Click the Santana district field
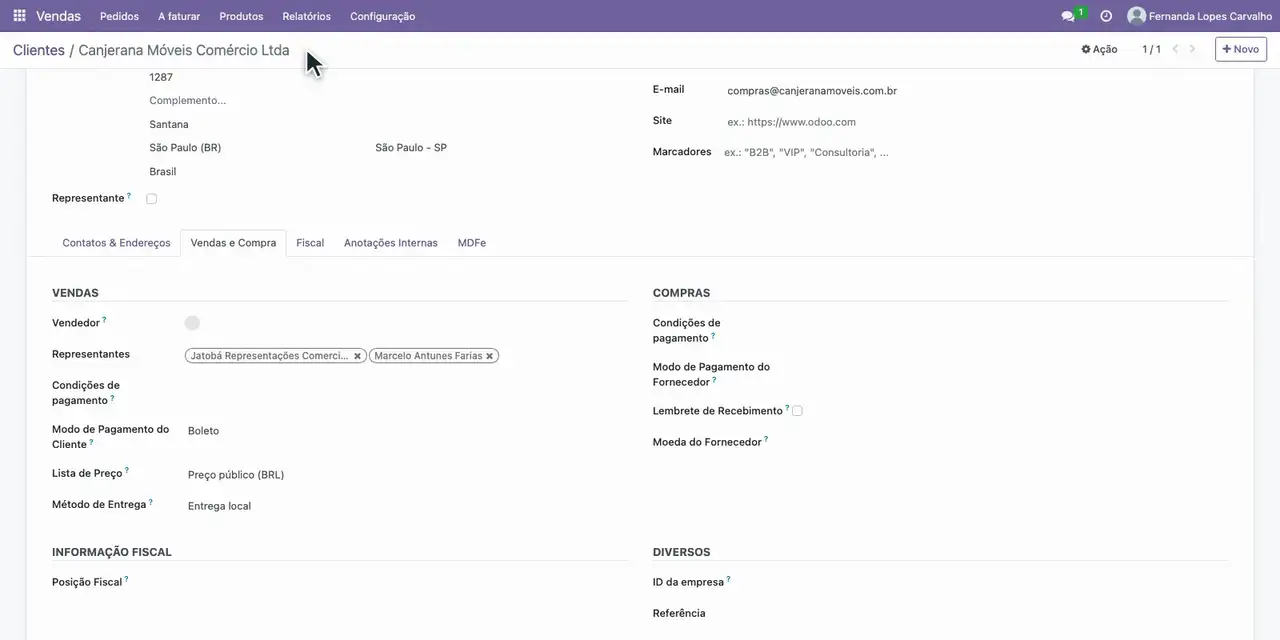 [387, 125]
